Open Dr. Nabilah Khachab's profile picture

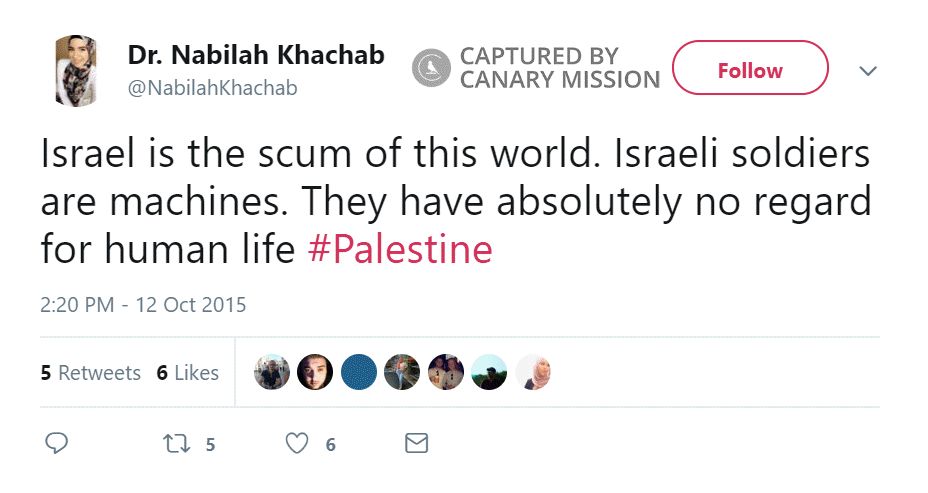[76, 69]
